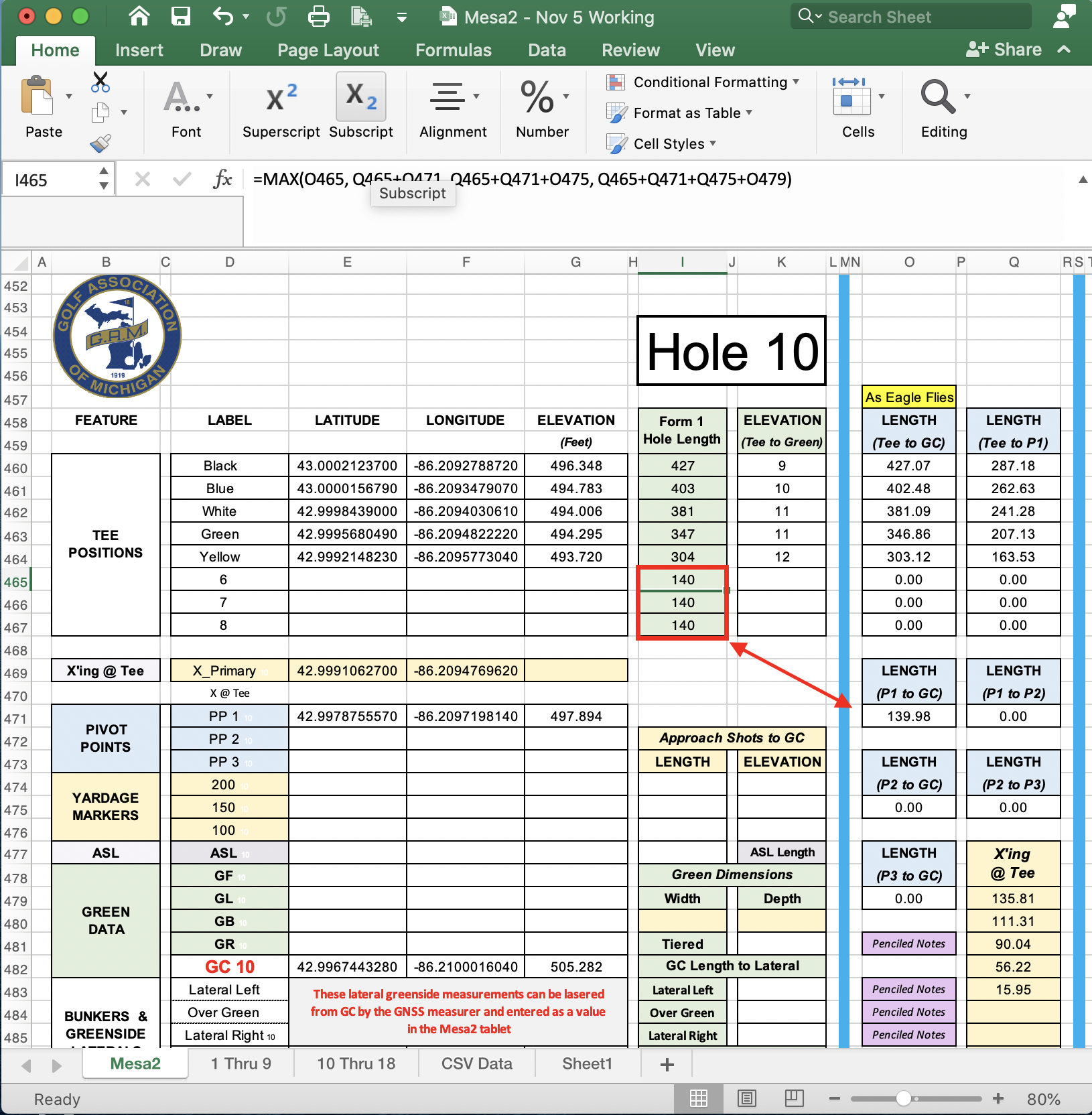
Task: Cancel the formula entry with the X
Action: [142, 179]
